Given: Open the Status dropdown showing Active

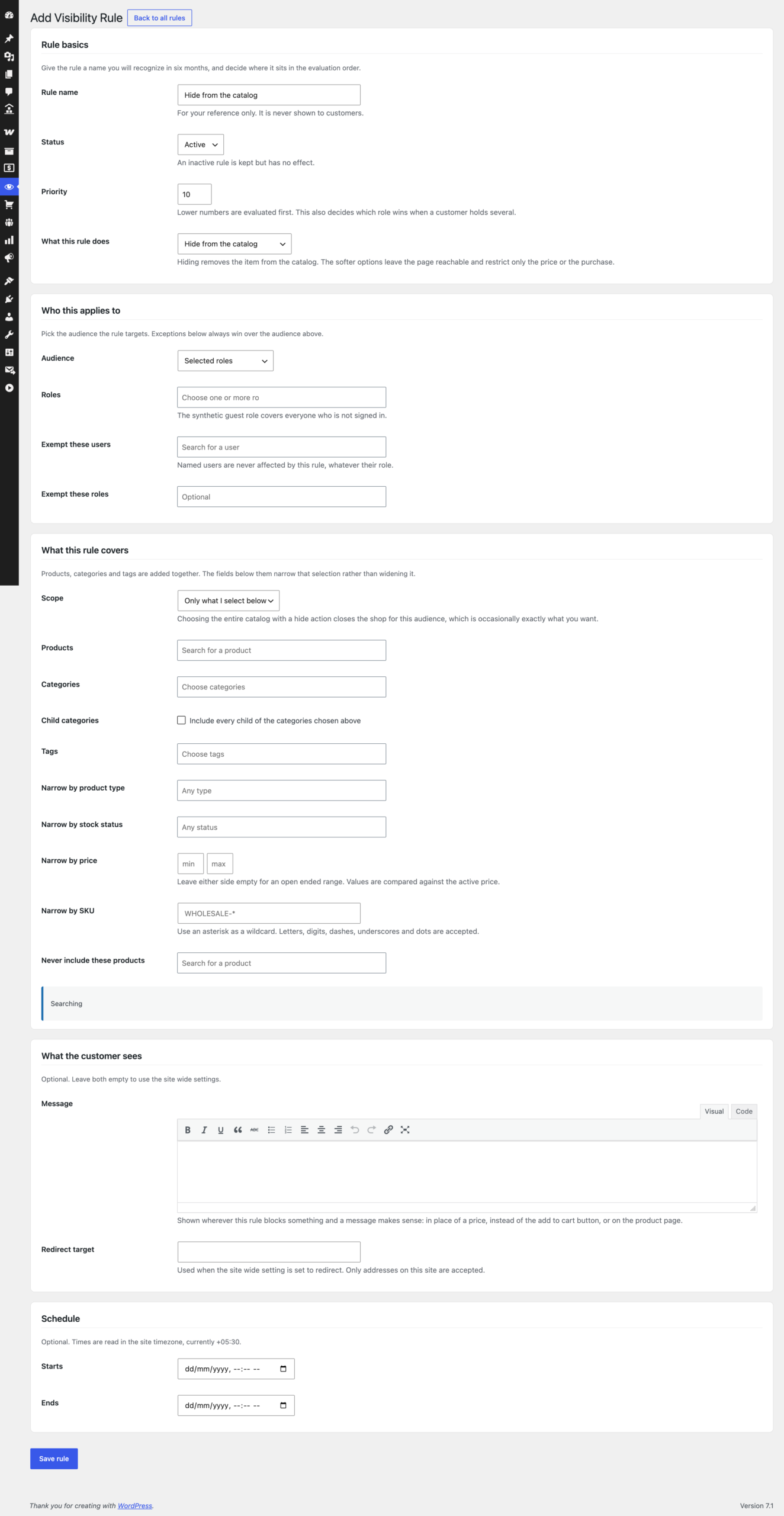Looking at the screenshot, I should coord(201,144).
